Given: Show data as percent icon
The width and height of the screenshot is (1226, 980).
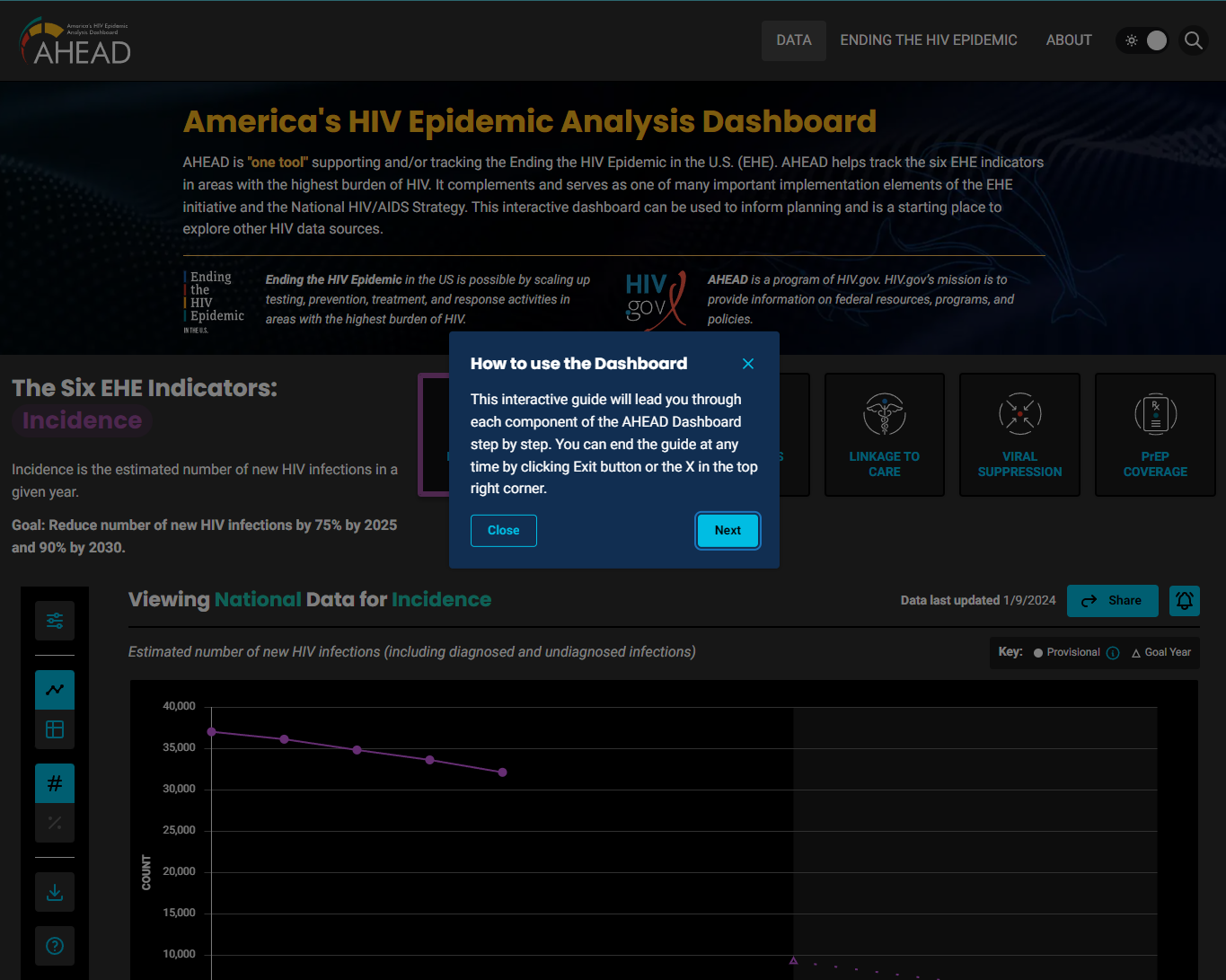Looking at the screenshot, I should pos(55,823).
